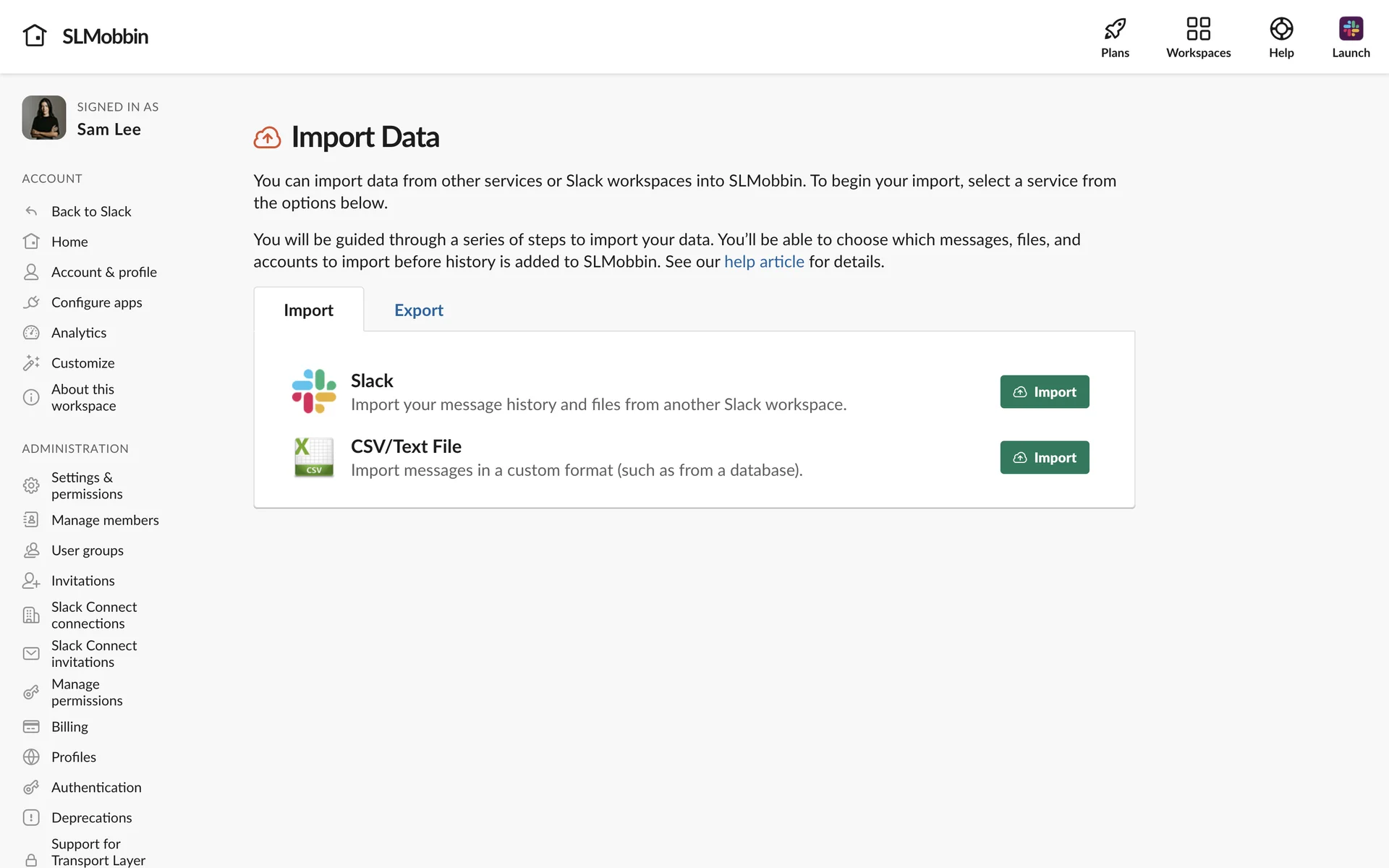Image resolution: width=1389 pixels, height=868 pixels.
Task: Select the Import tab
Action: tap(308, 310)
